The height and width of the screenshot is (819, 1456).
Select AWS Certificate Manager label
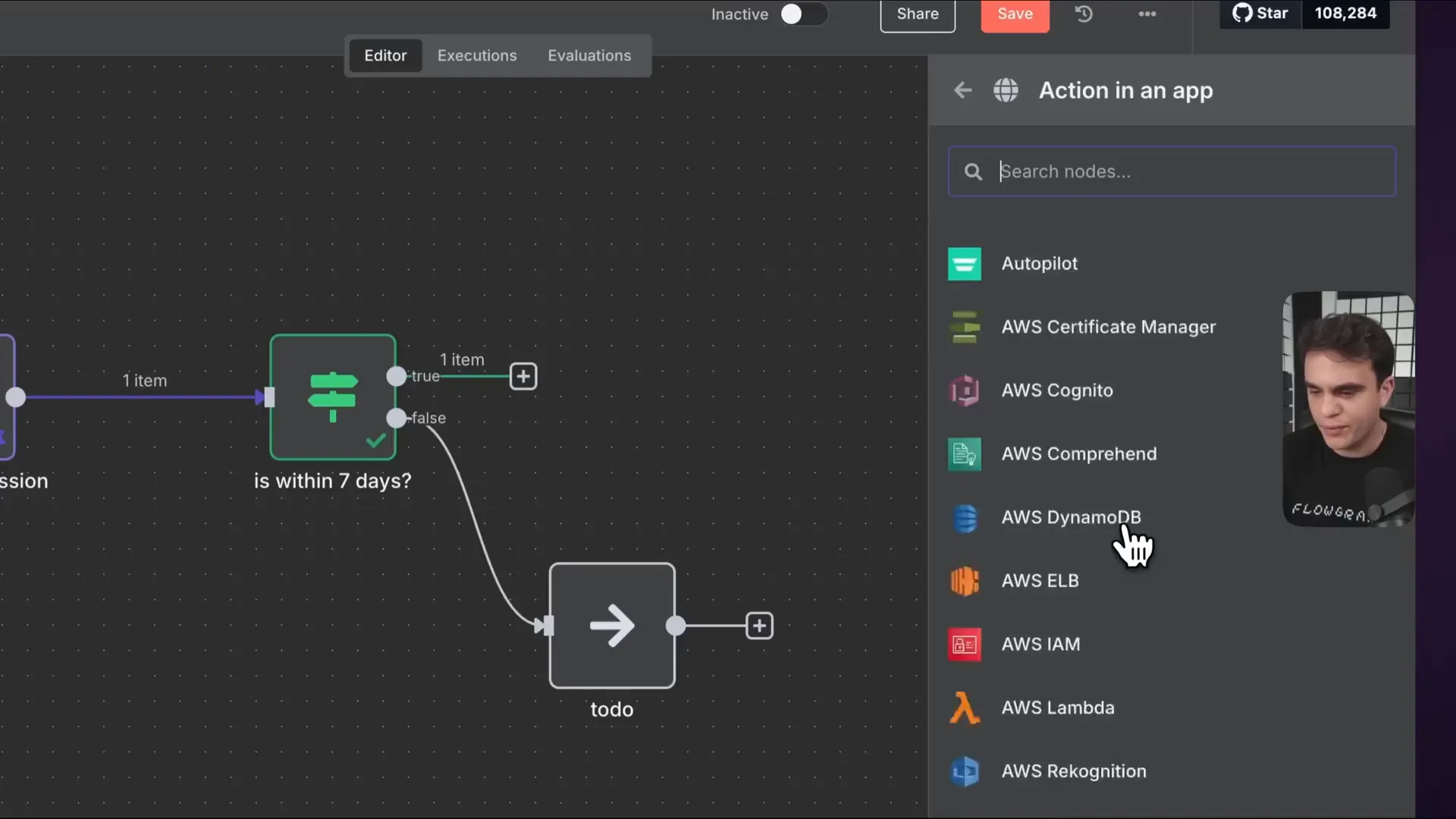point(1109,327)
